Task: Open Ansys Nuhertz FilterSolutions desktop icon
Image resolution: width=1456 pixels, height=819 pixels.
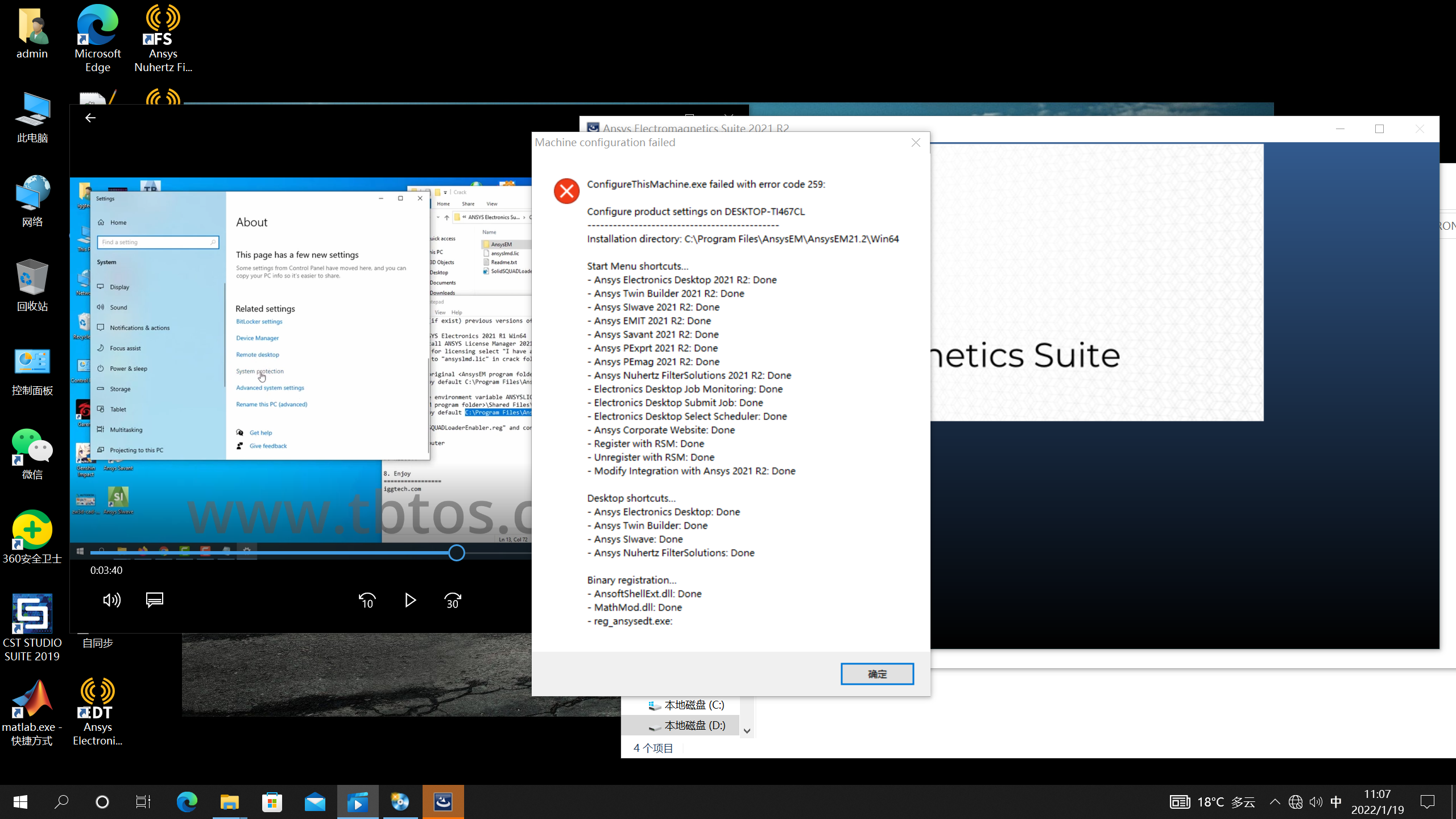Action: coord(163,39)
